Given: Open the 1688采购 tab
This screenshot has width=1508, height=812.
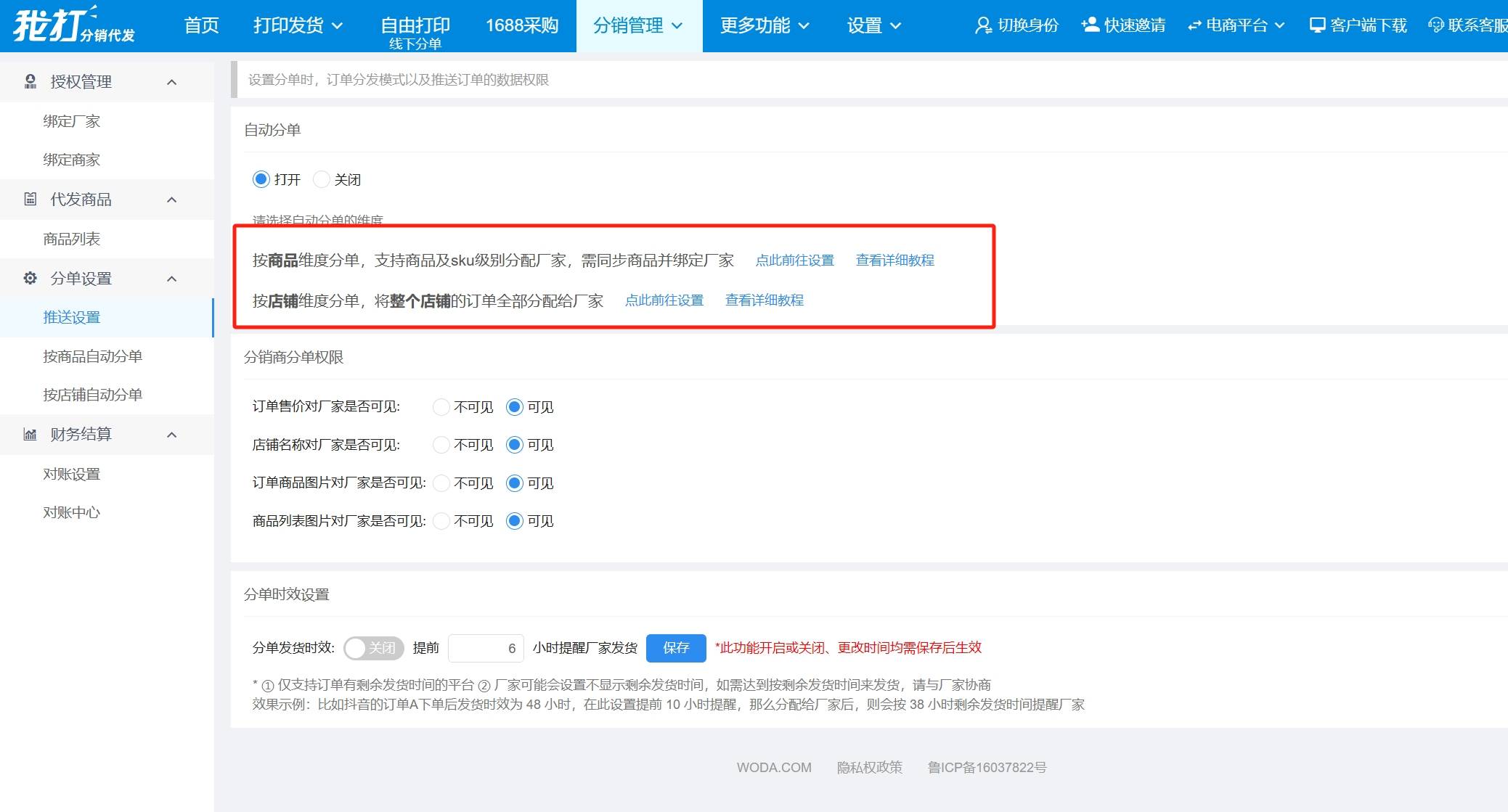Looking at the screenshot, I should (x=521, y=25).
